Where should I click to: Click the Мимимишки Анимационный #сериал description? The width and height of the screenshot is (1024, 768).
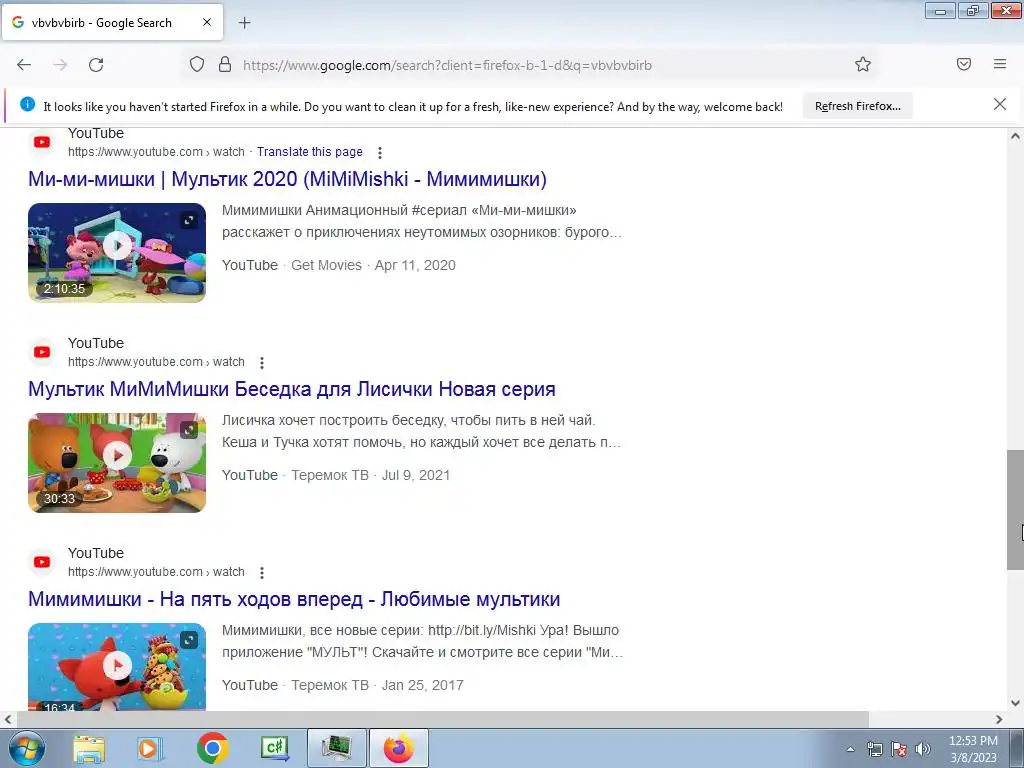click(422, 221)
